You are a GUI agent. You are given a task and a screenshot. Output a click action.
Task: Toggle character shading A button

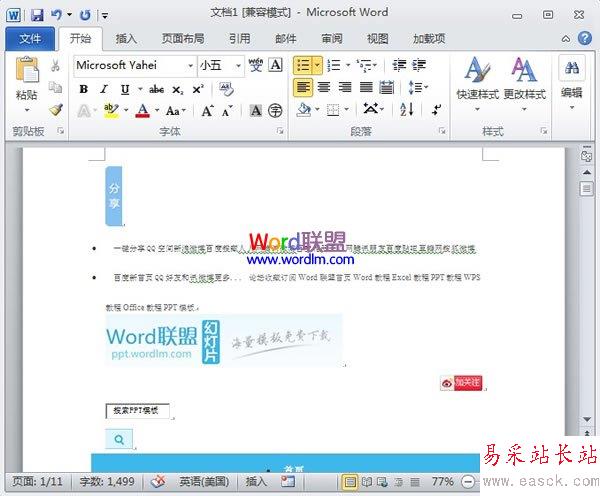[255, 111]
